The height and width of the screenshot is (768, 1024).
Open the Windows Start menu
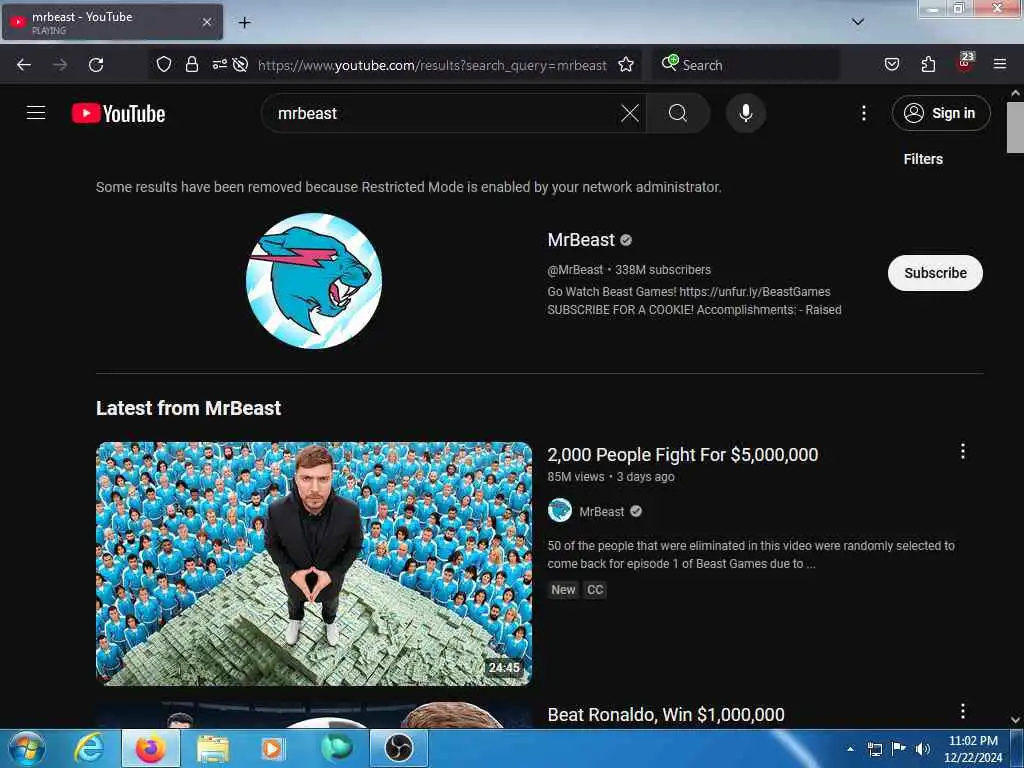click(x=27, y=748)
